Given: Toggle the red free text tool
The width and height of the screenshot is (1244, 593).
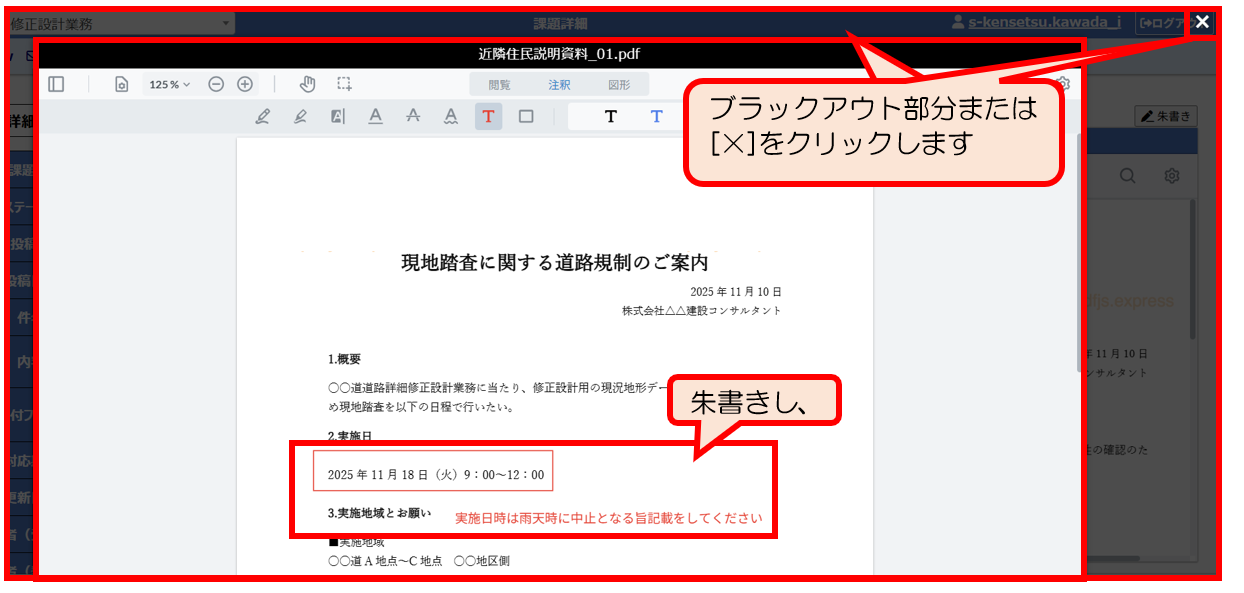Looking at the screenshot, I should (488, 117).
